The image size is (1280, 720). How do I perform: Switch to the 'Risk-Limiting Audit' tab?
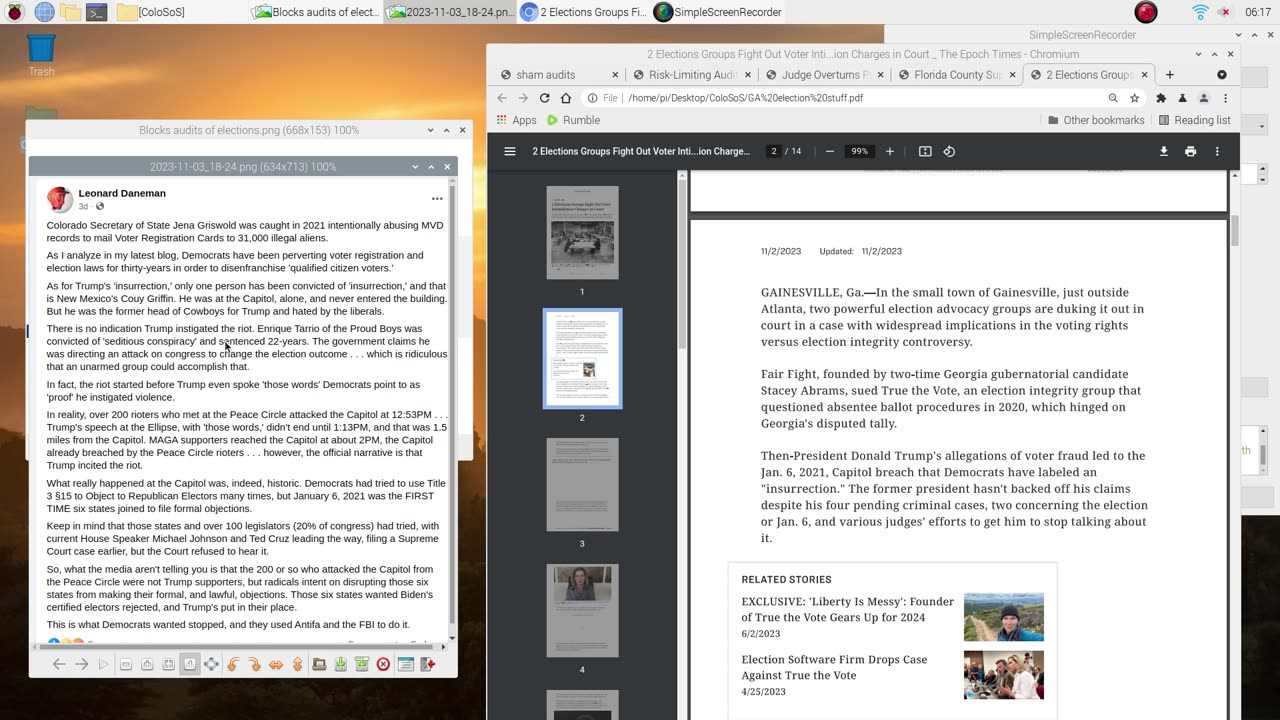pos(692,75)
